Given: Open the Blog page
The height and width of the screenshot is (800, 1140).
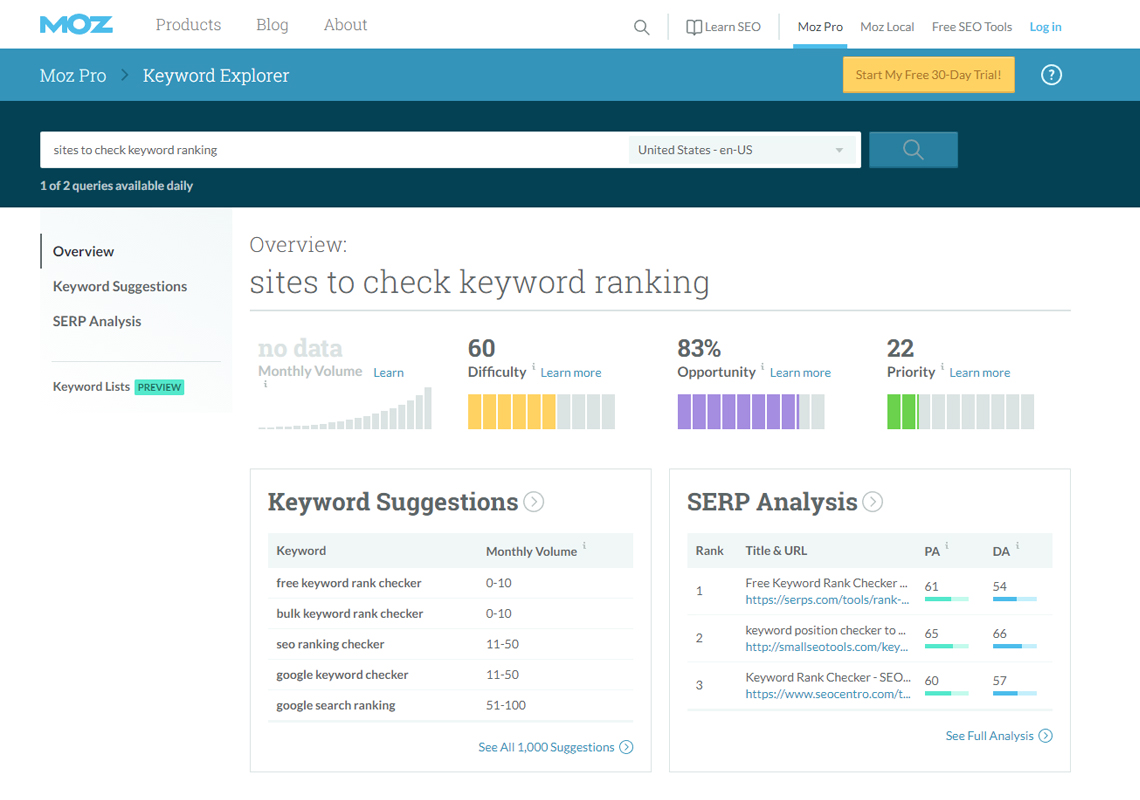Looking at the screenshot, I should click(272, 25).
